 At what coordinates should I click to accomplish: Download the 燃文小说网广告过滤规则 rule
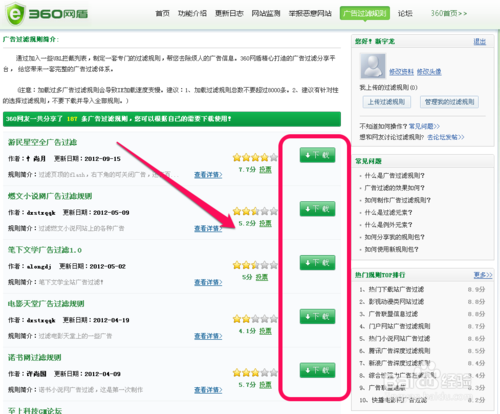coord(317,209)
